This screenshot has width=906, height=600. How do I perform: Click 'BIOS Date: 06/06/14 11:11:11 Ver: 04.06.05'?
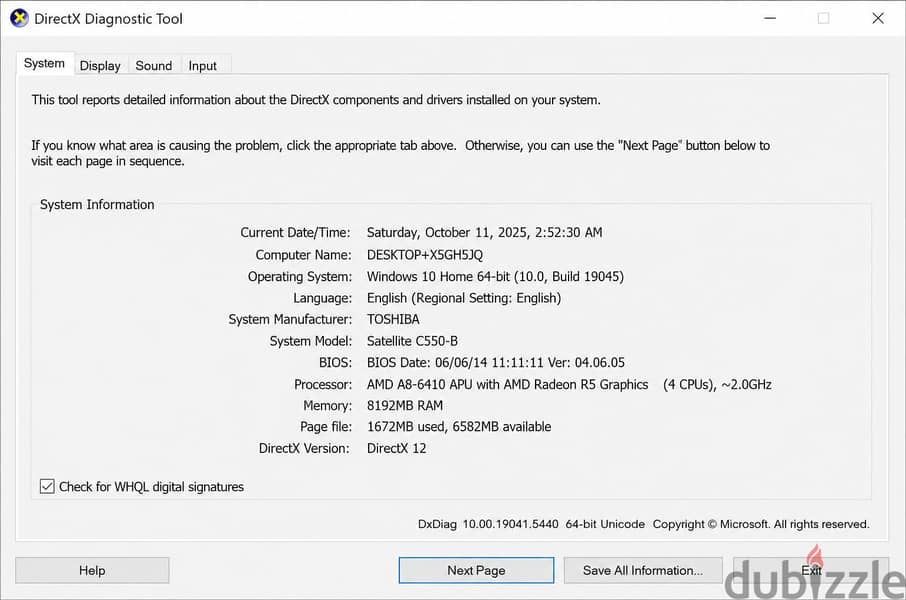click(496, 362)
